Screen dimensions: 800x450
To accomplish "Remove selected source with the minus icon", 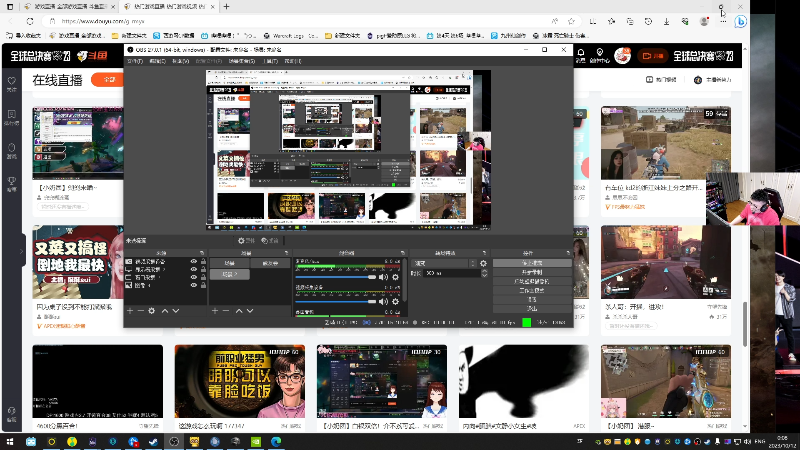I will pos(140,311).
